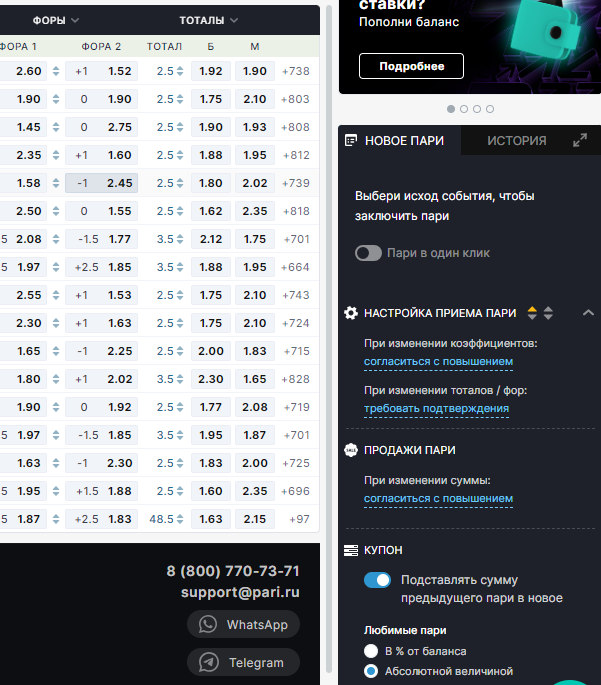This screenshot has height=685, width=601.
Task: Go to second banner slide dot
Action: pos(464,109)
